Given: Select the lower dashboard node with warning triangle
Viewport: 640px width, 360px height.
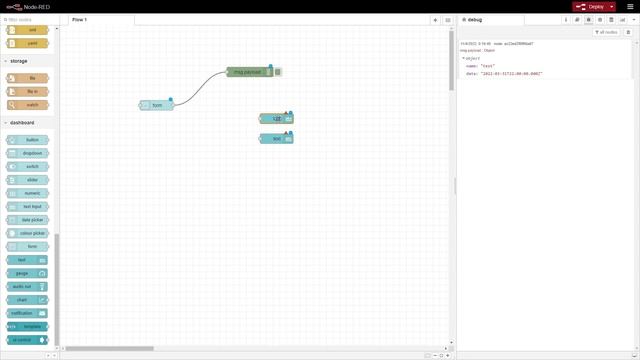Looking at the screenshot, I should point(276,139).
